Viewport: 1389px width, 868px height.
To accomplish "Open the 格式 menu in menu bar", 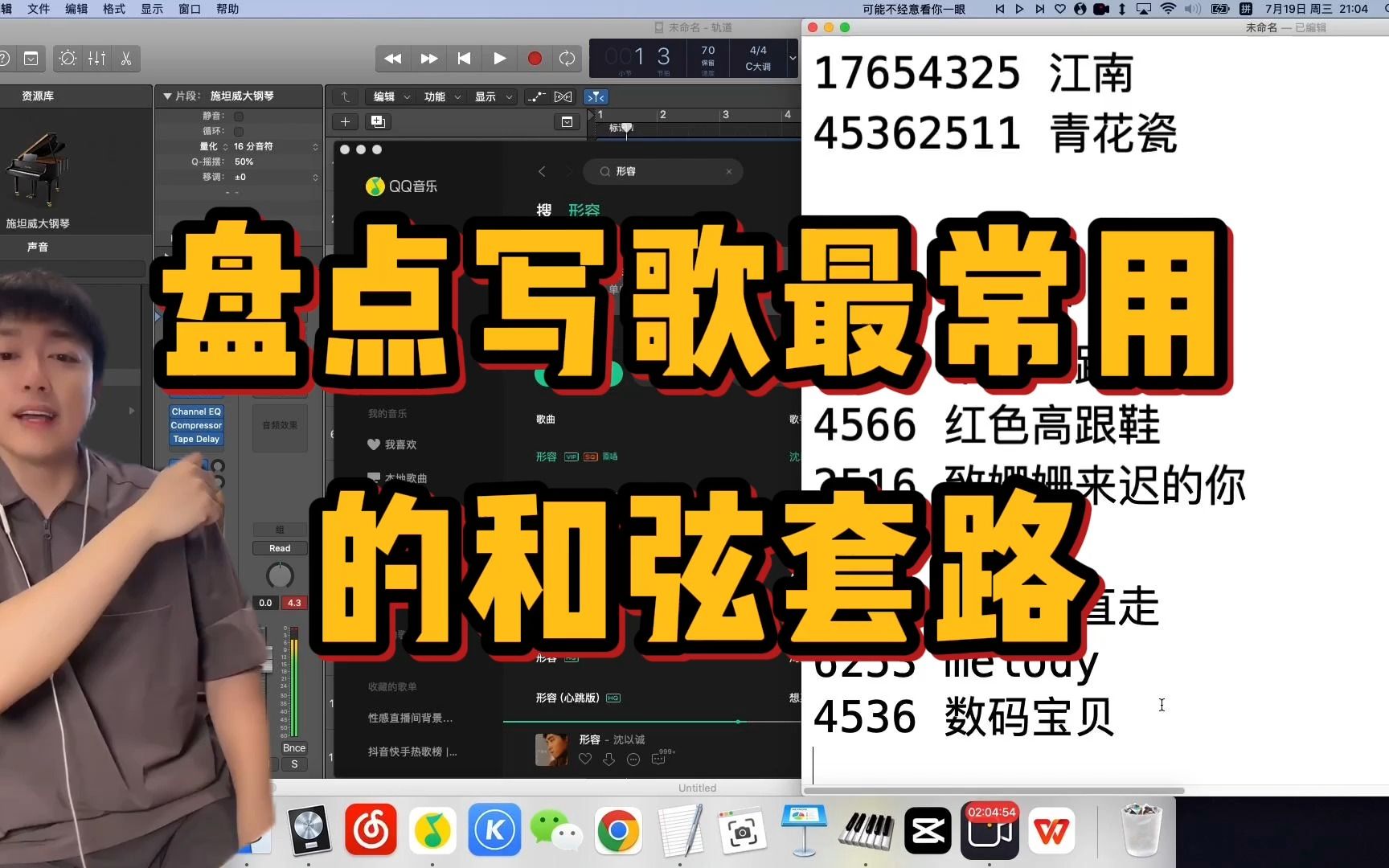I will (114, 9).
